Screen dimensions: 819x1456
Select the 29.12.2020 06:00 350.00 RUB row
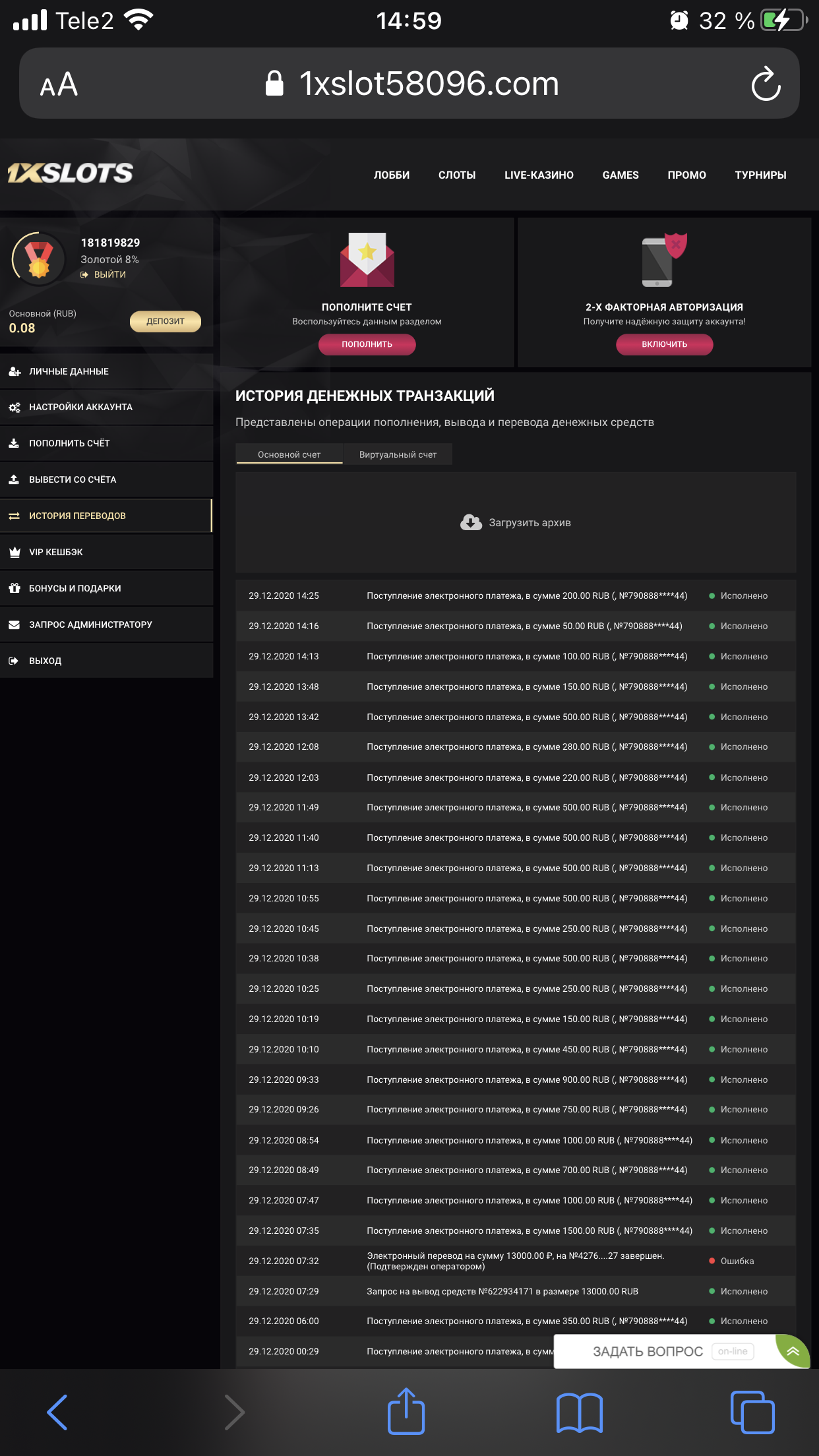click(x=516, y=1321)
